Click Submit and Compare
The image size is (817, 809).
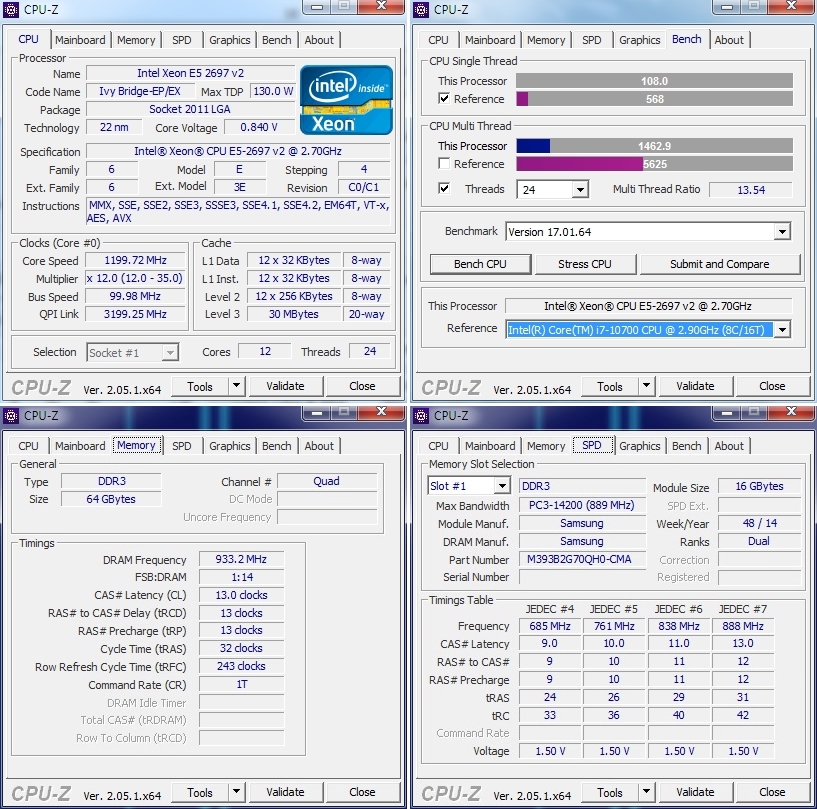point(719,264)
